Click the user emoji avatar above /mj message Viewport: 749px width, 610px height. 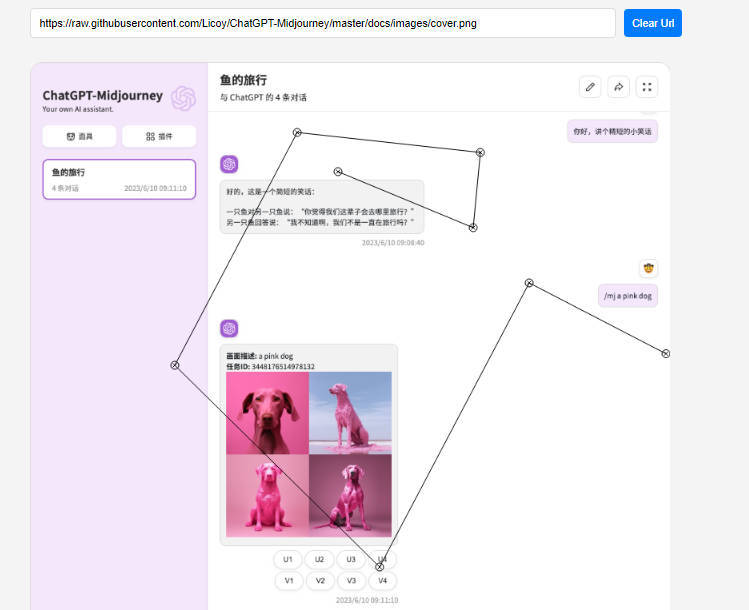pyautogui.click(x=648, y=268)
